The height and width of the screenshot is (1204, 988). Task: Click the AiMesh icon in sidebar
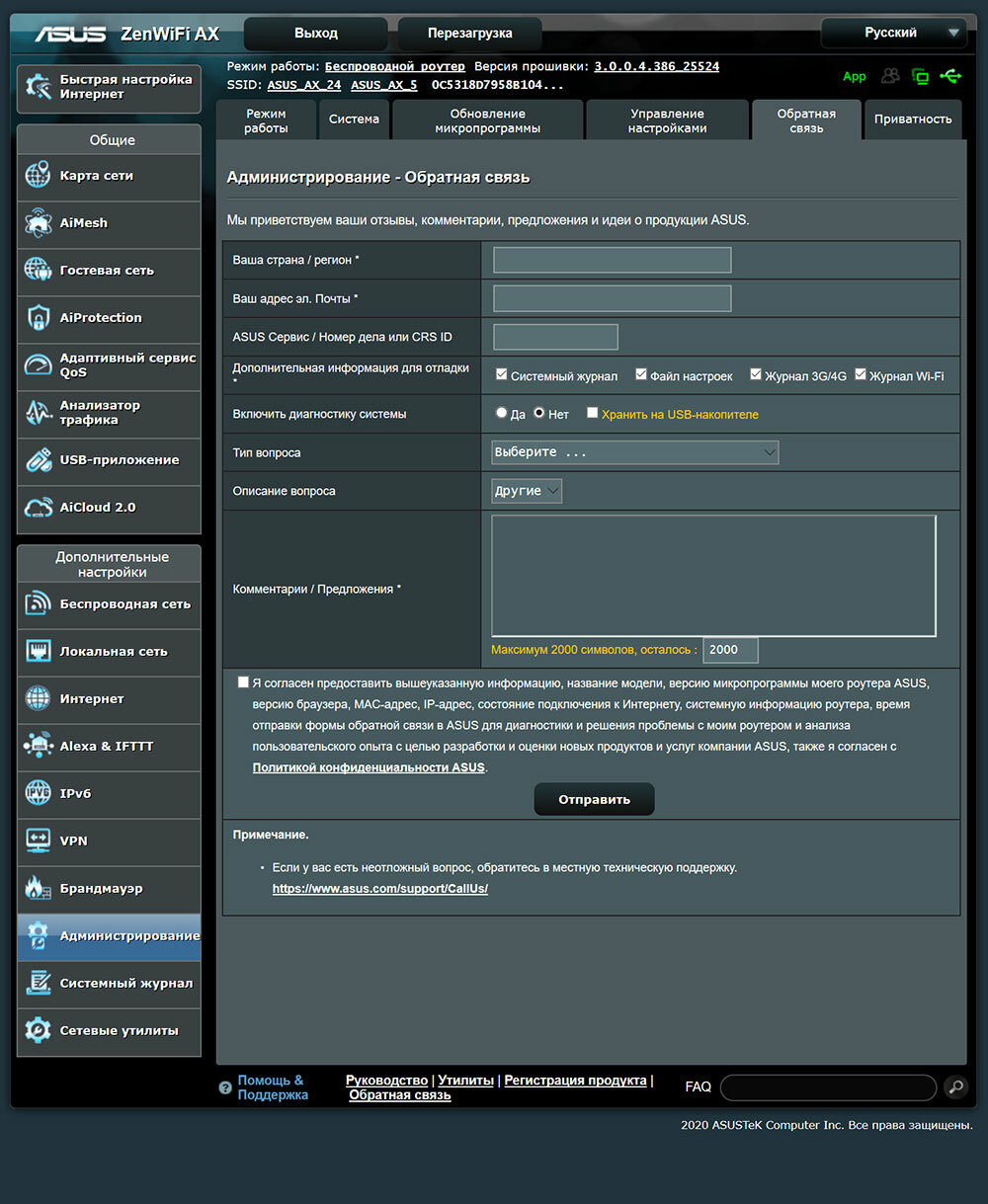tap(38, 223)
